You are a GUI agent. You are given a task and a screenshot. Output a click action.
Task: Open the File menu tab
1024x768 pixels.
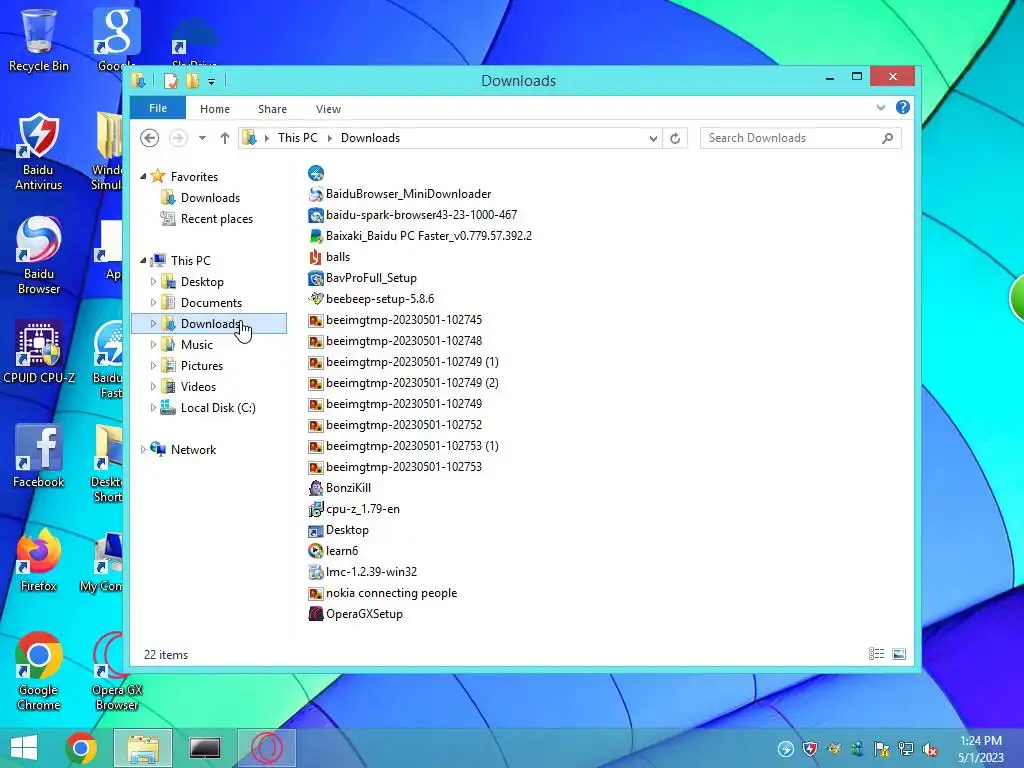pyautogui.click(x=158, y=108)
